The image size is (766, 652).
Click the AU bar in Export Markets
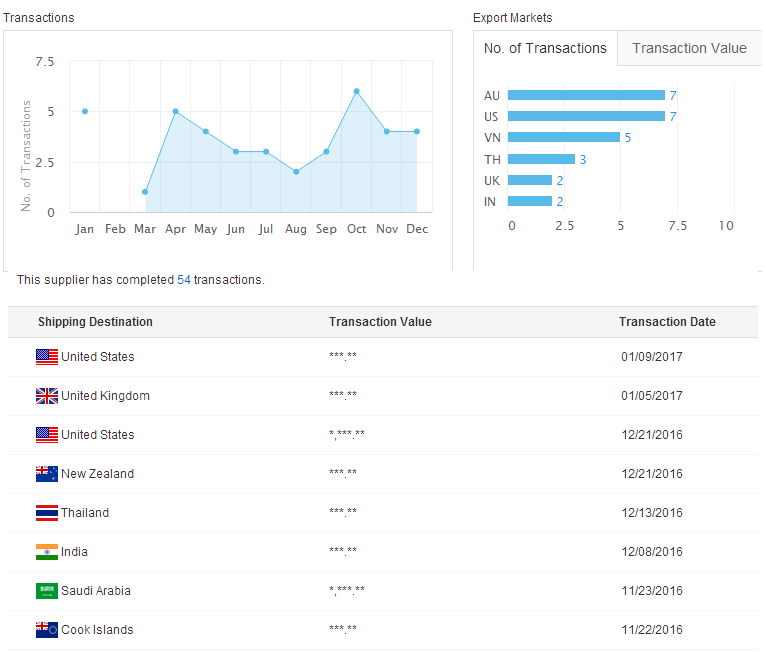pyautogui.click(x=586, y=95)
